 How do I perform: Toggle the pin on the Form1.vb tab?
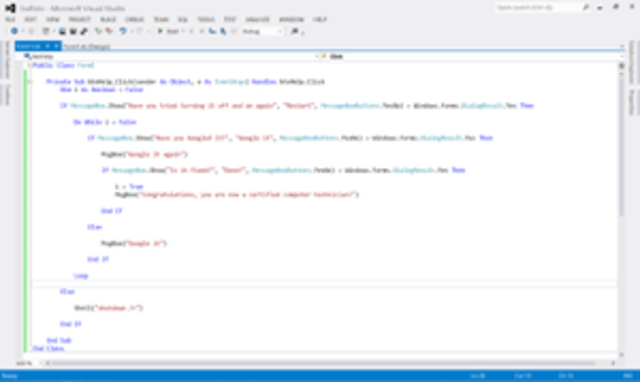[x=47, y=46]
